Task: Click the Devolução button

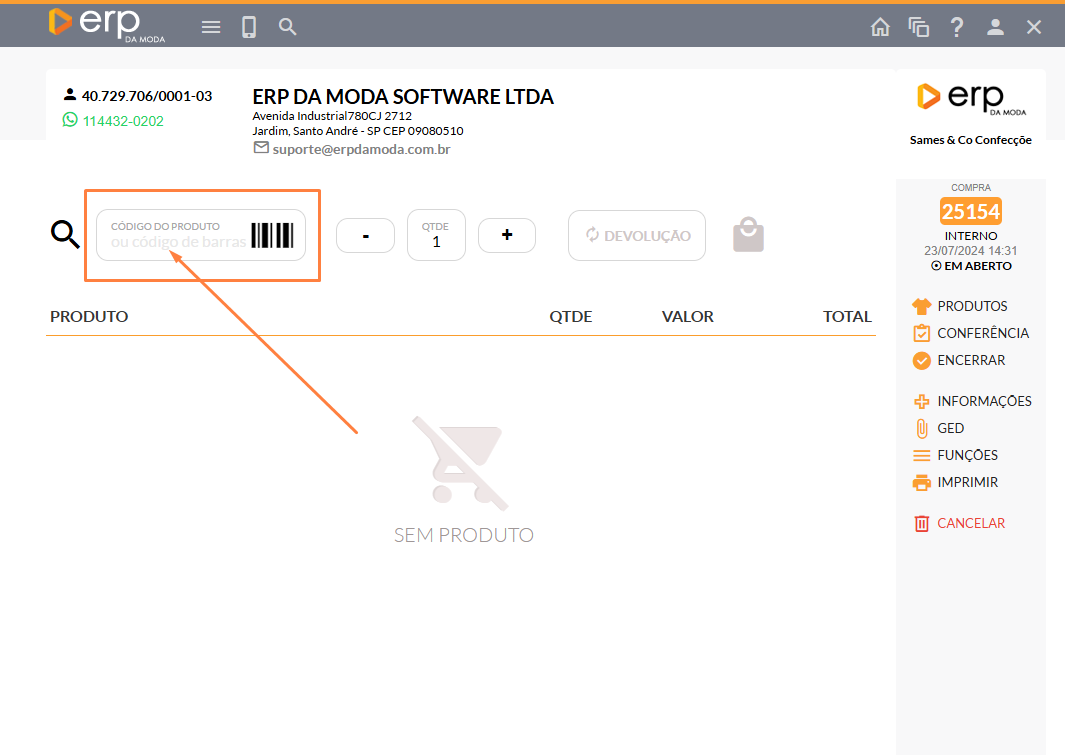Action: pyautogui.click(x=637, y=235)
